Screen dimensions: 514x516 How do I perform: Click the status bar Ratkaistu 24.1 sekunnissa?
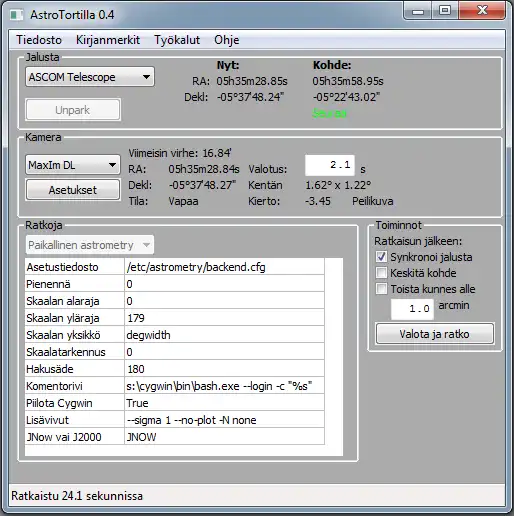(x=77, y=496)
